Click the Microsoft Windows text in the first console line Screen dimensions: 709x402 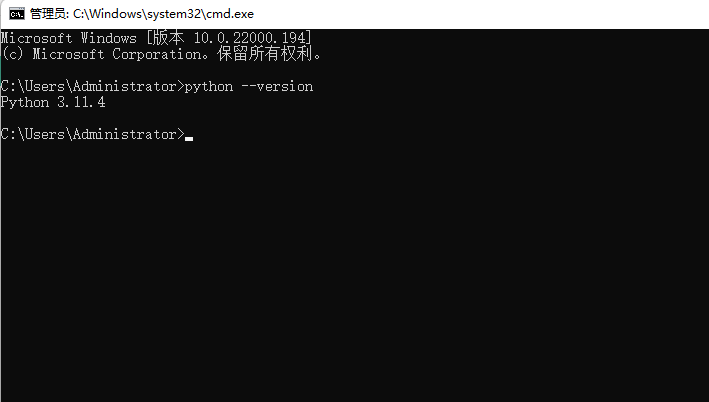click(69, 38)
